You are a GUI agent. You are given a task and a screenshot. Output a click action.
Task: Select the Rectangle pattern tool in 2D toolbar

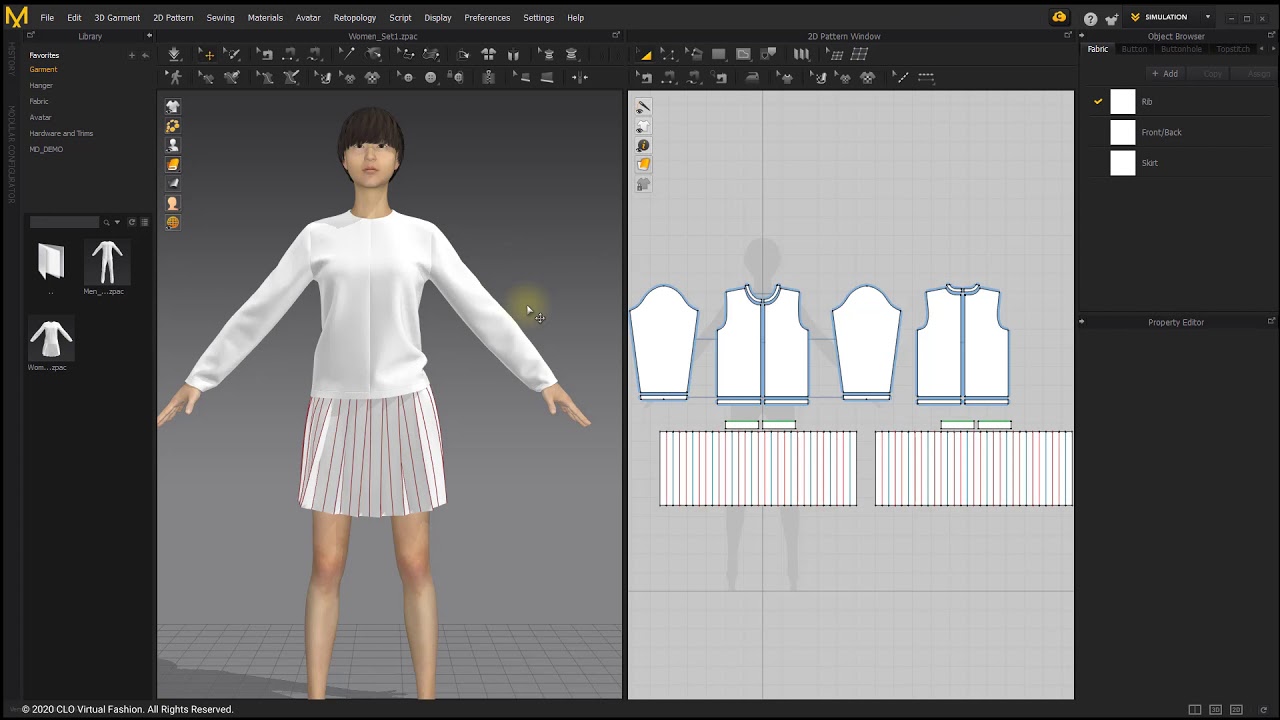(718, 54)
